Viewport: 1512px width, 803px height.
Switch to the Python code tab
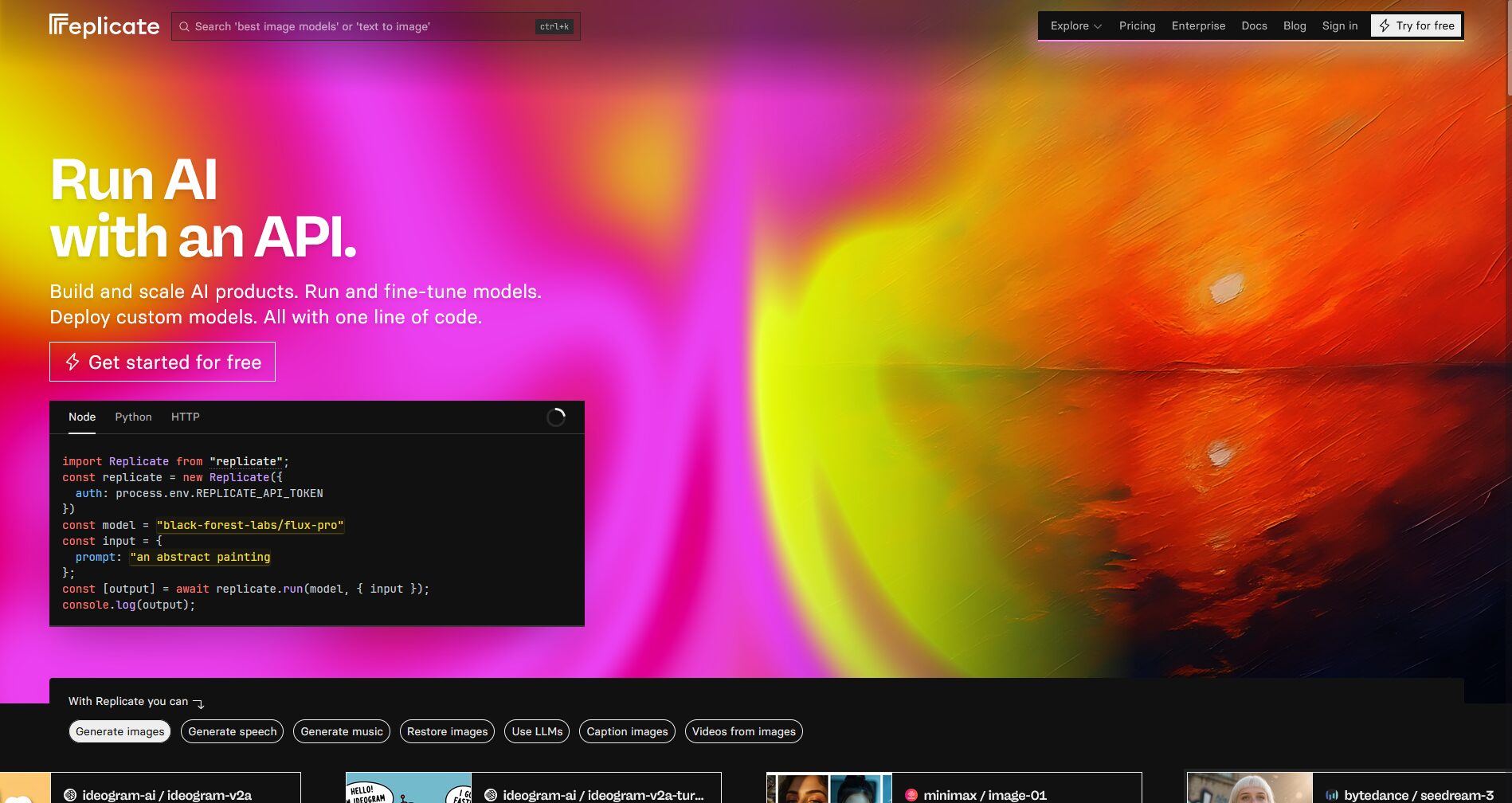point(133,417)
